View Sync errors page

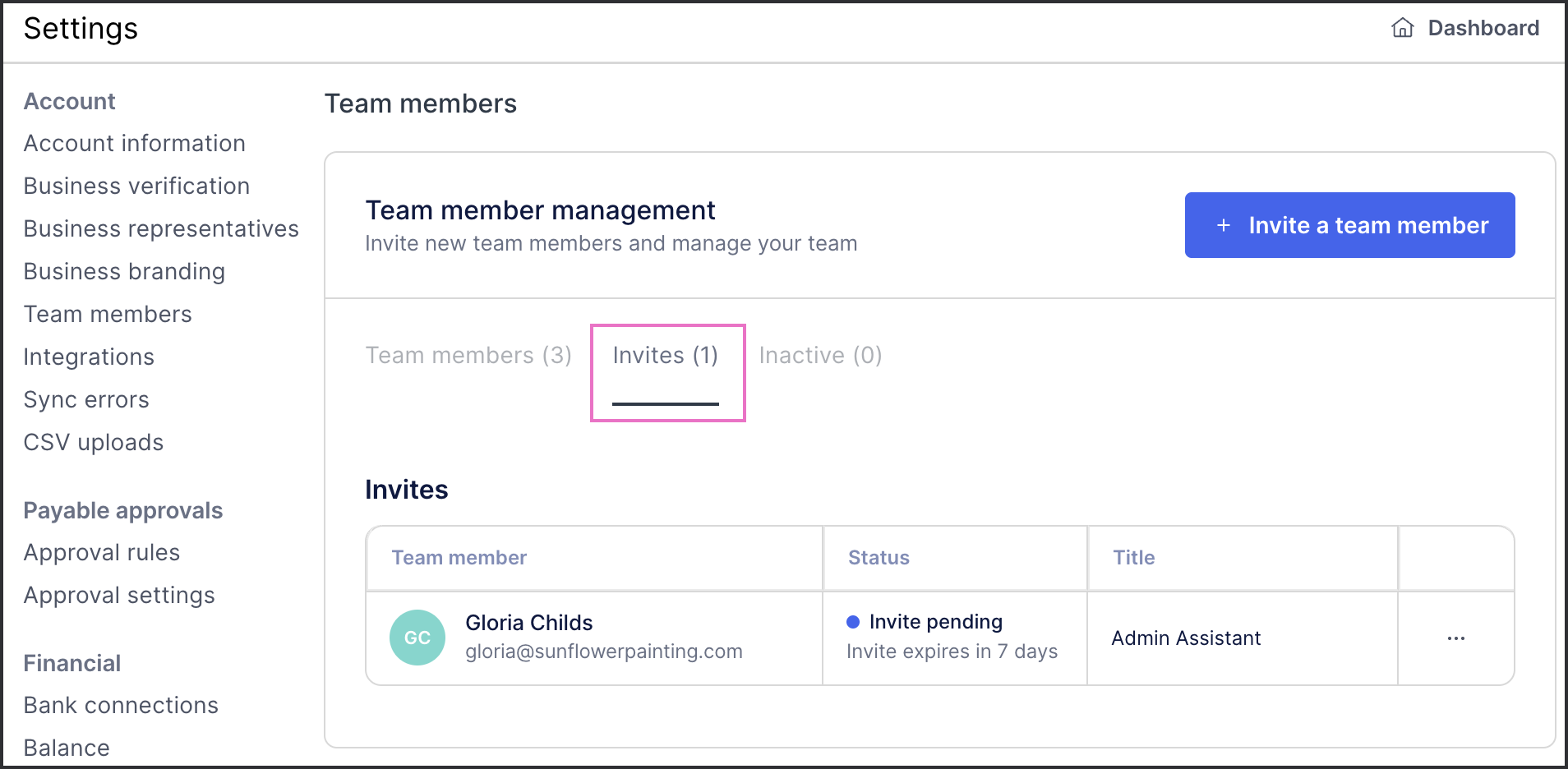click(86, 399)
